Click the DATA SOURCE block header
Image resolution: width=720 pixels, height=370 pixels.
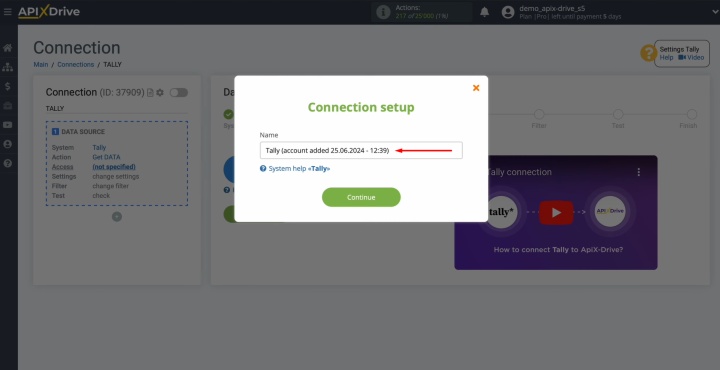(79, 132)
